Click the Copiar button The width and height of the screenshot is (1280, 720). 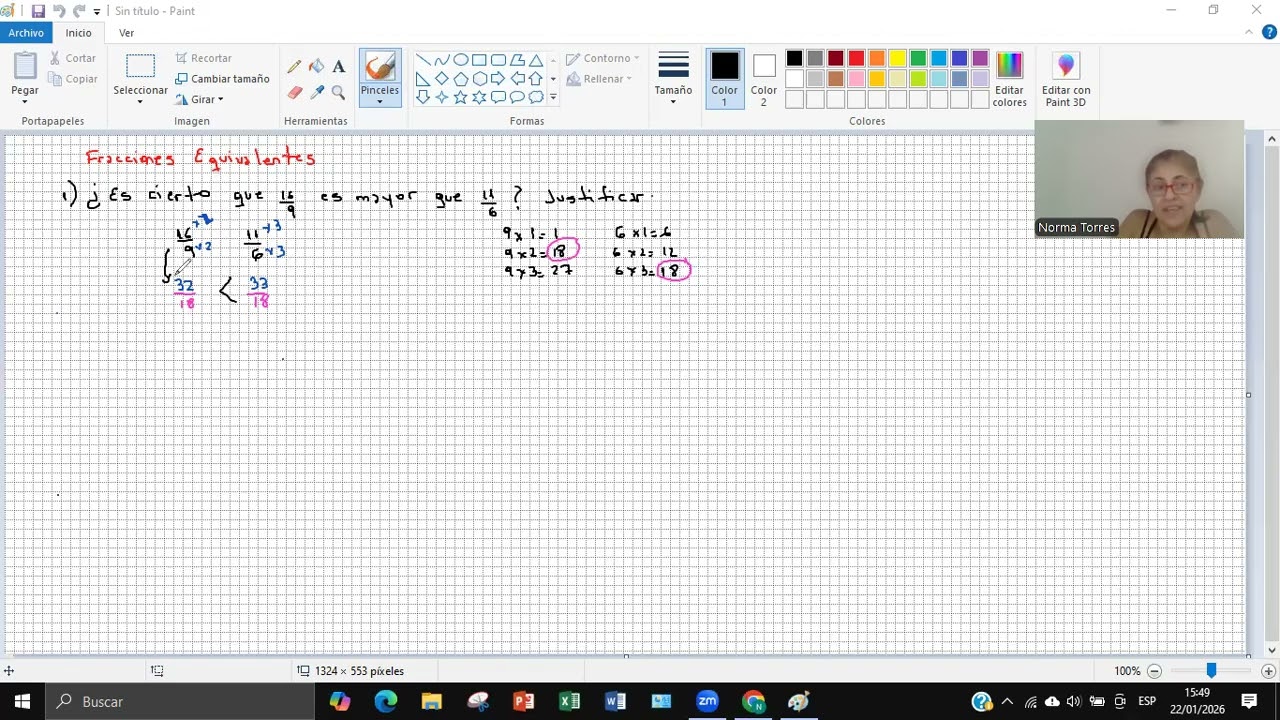click(72, 79)
